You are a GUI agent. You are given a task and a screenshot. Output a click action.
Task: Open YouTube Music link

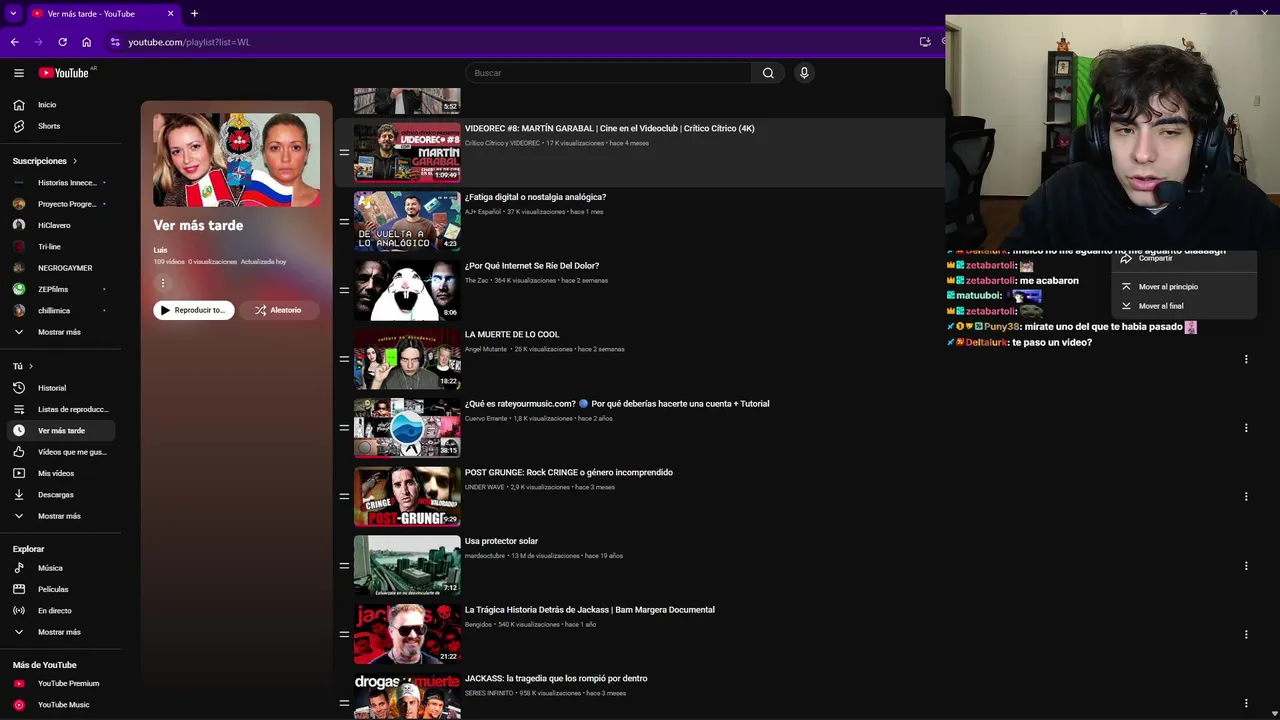(x=61, y=705)
